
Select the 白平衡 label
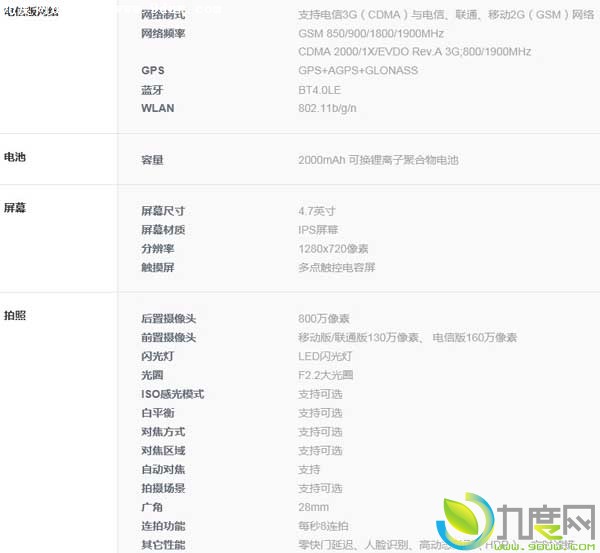coord(158,413)
